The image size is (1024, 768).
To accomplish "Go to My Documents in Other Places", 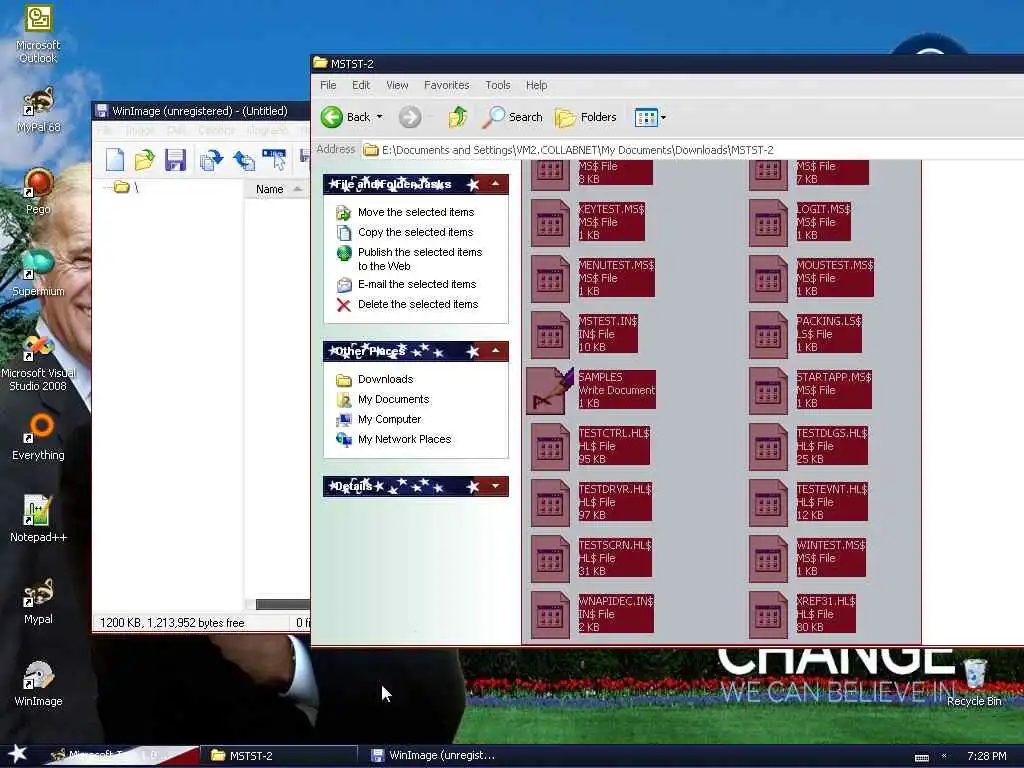I will [393, 400].
